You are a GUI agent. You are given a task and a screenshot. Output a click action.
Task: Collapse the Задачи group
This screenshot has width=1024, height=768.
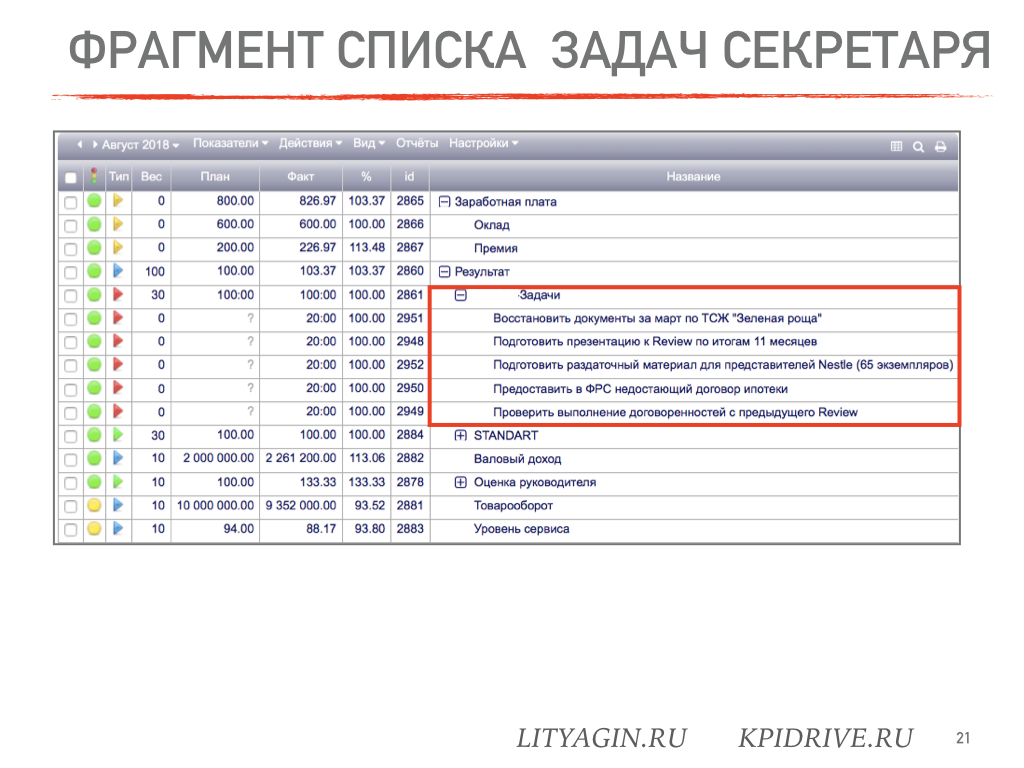click(x=460, y=295)
